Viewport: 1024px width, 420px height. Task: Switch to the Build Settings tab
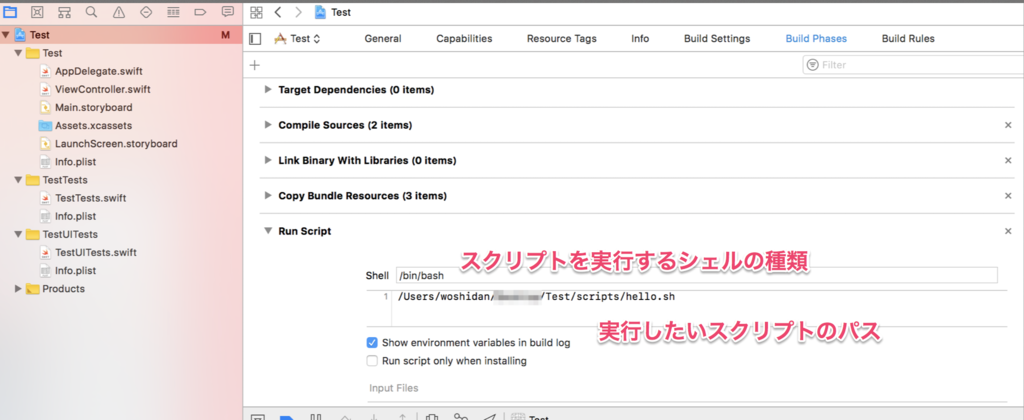[717, 39]
